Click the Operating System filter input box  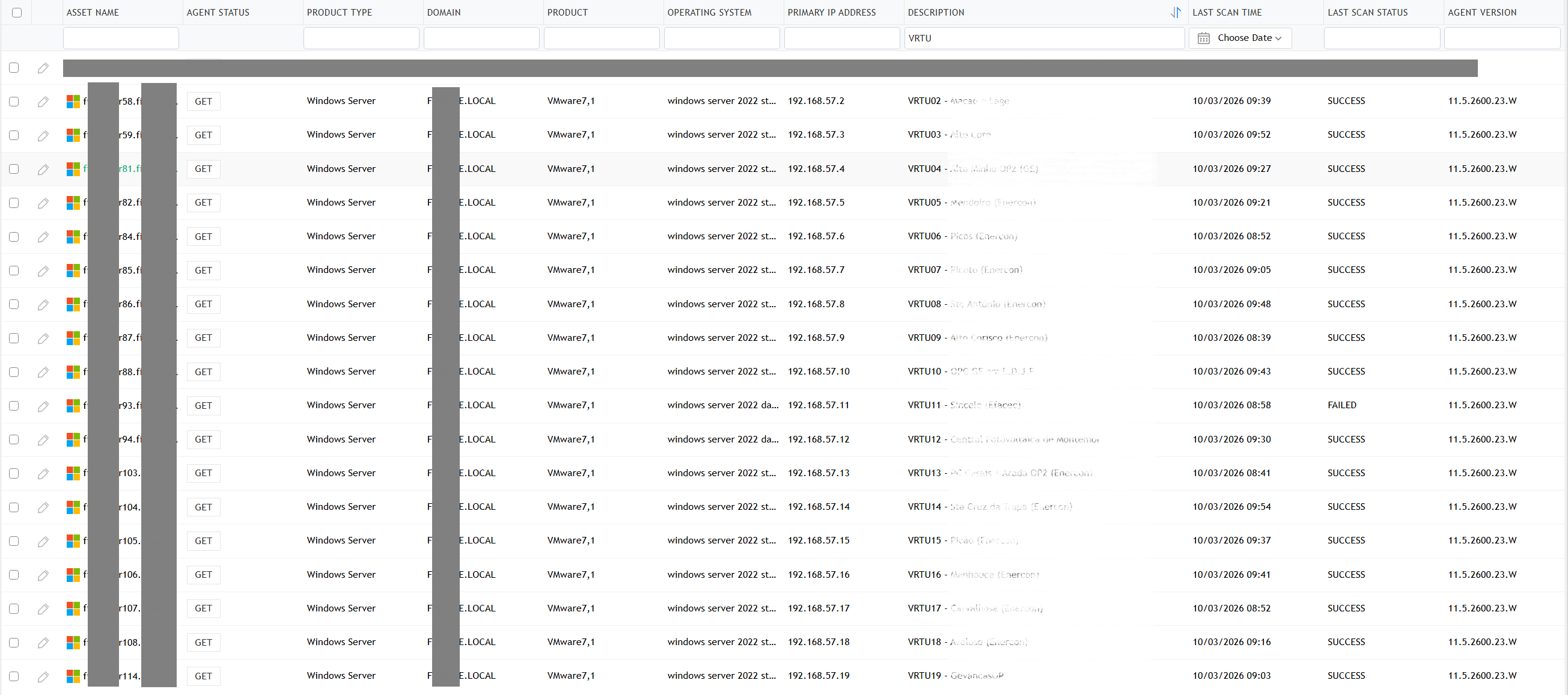click(721, 38)
